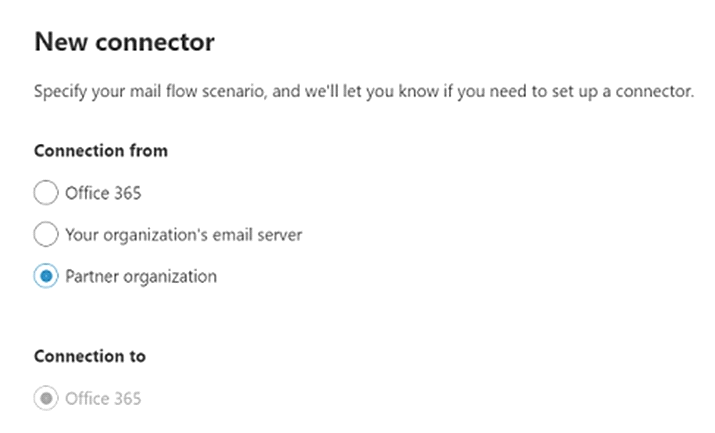Click the blue dot inside the selected radio
This screenshot has width=715, height=433.
[46, 276]
